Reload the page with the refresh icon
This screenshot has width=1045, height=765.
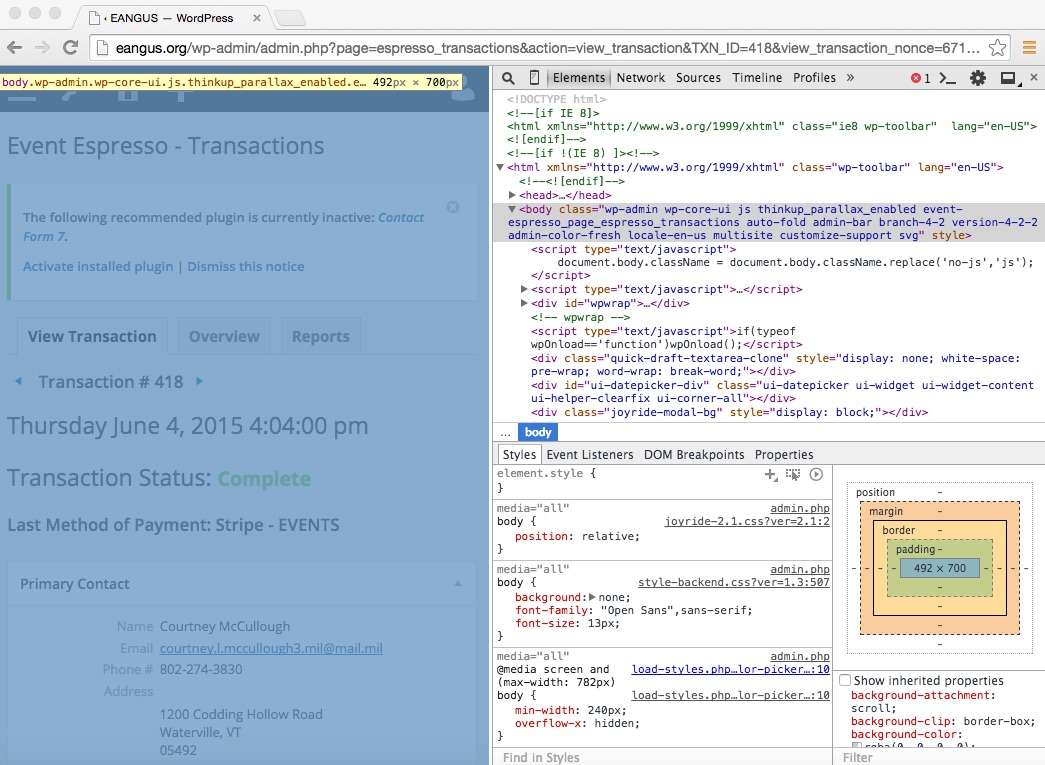[x=70, y=47]
